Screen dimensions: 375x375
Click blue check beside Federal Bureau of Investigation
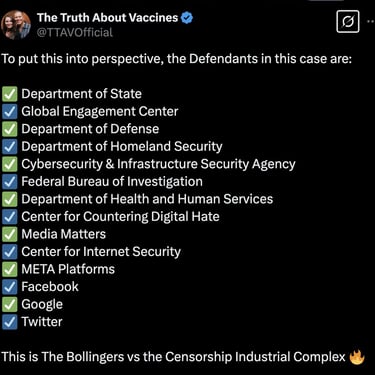(x=10, y=182)
